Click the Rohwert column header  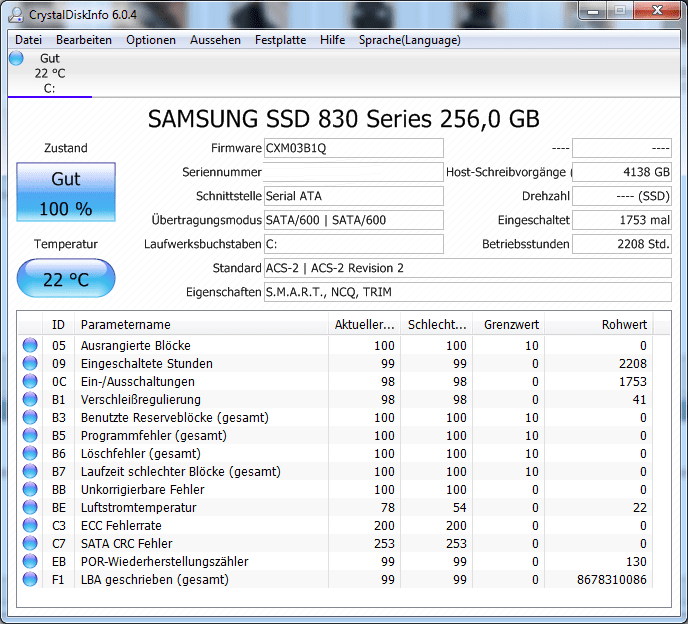coord(599,325)
